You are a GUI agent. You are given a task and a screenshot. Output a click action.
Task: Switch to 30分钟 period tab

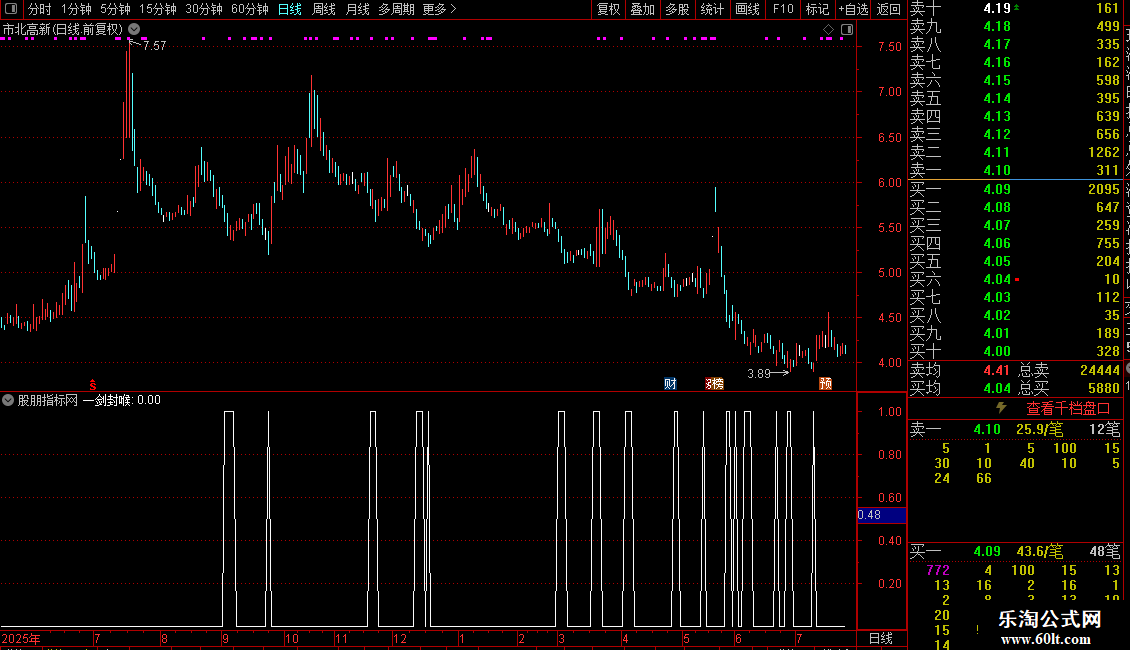[x=204, y=9]
